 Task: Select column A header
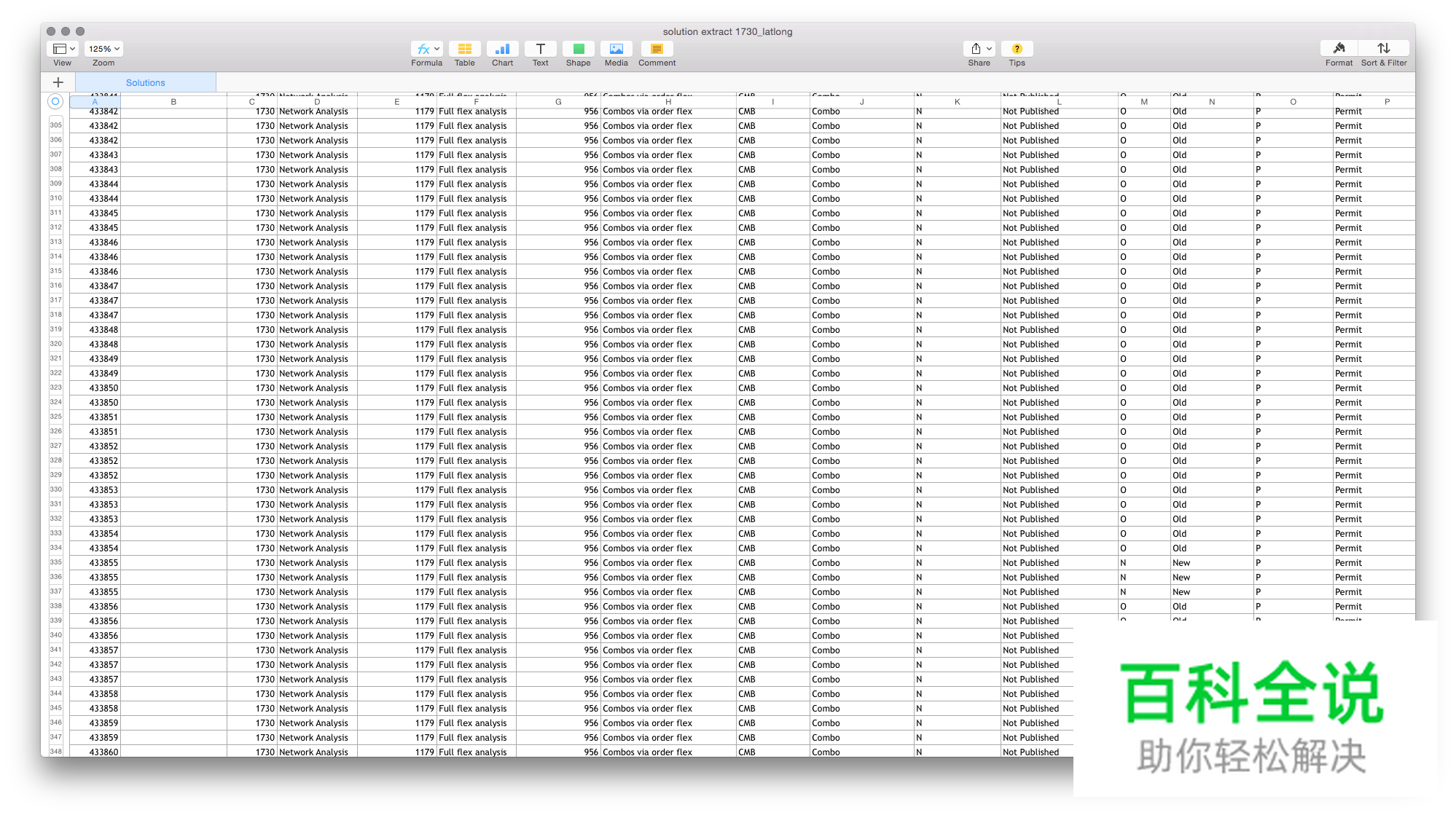click(95, 102)
